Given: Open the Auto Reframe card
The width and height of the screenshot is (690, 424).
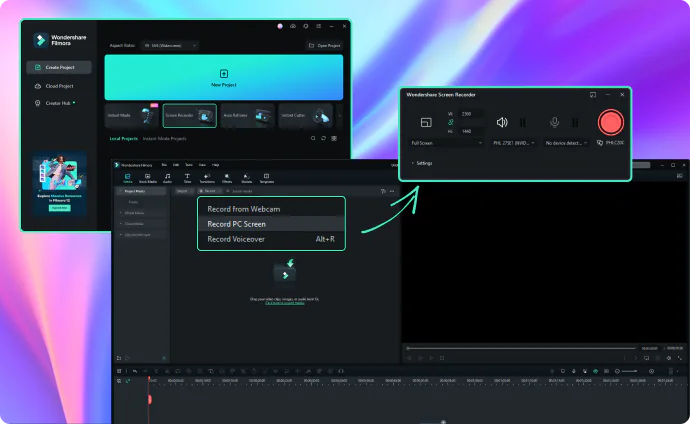Looking at the screenshot, I should tap(247, 116).
